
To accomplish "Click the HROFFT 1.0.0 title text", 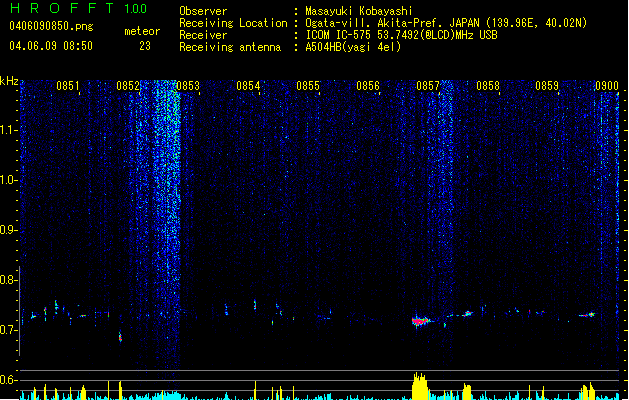I will pos(79,8).
